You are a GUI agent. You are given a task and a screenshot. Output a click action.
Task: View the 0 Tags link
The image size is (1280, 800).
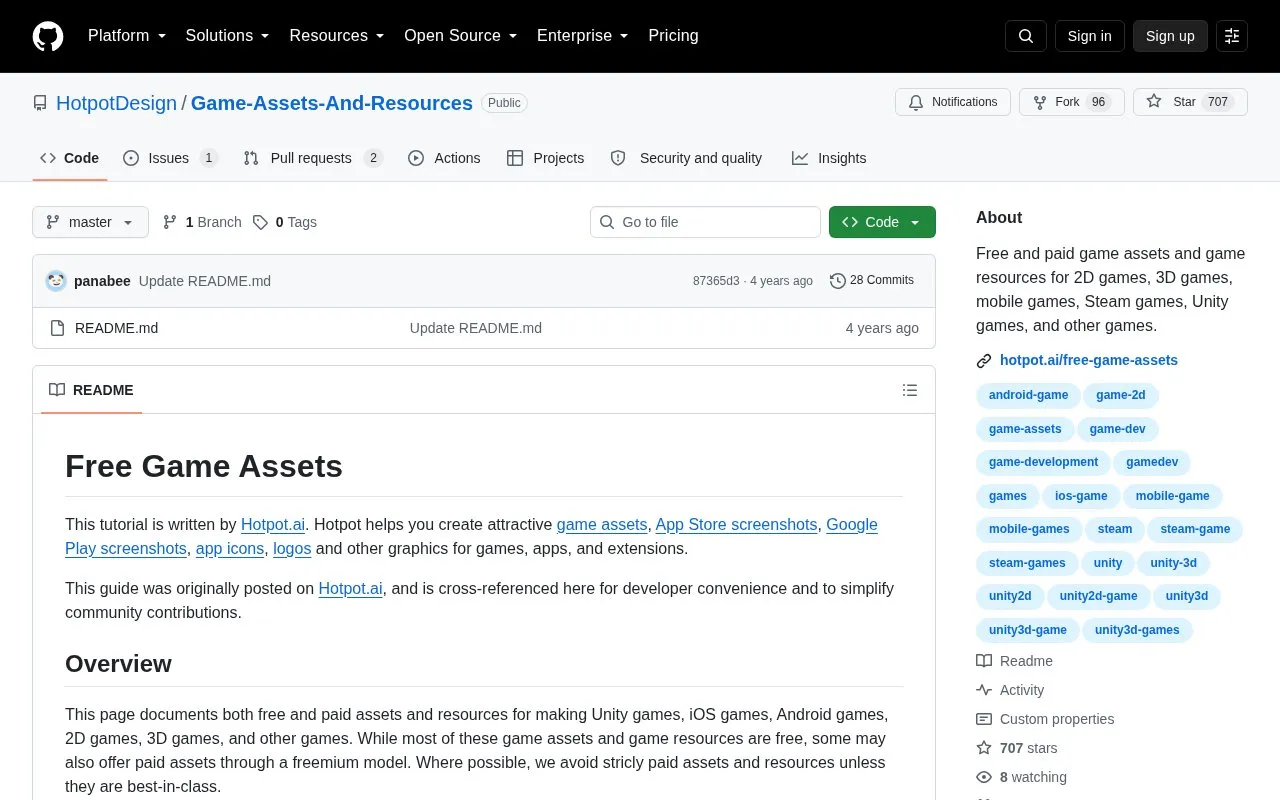coord(285,222)
